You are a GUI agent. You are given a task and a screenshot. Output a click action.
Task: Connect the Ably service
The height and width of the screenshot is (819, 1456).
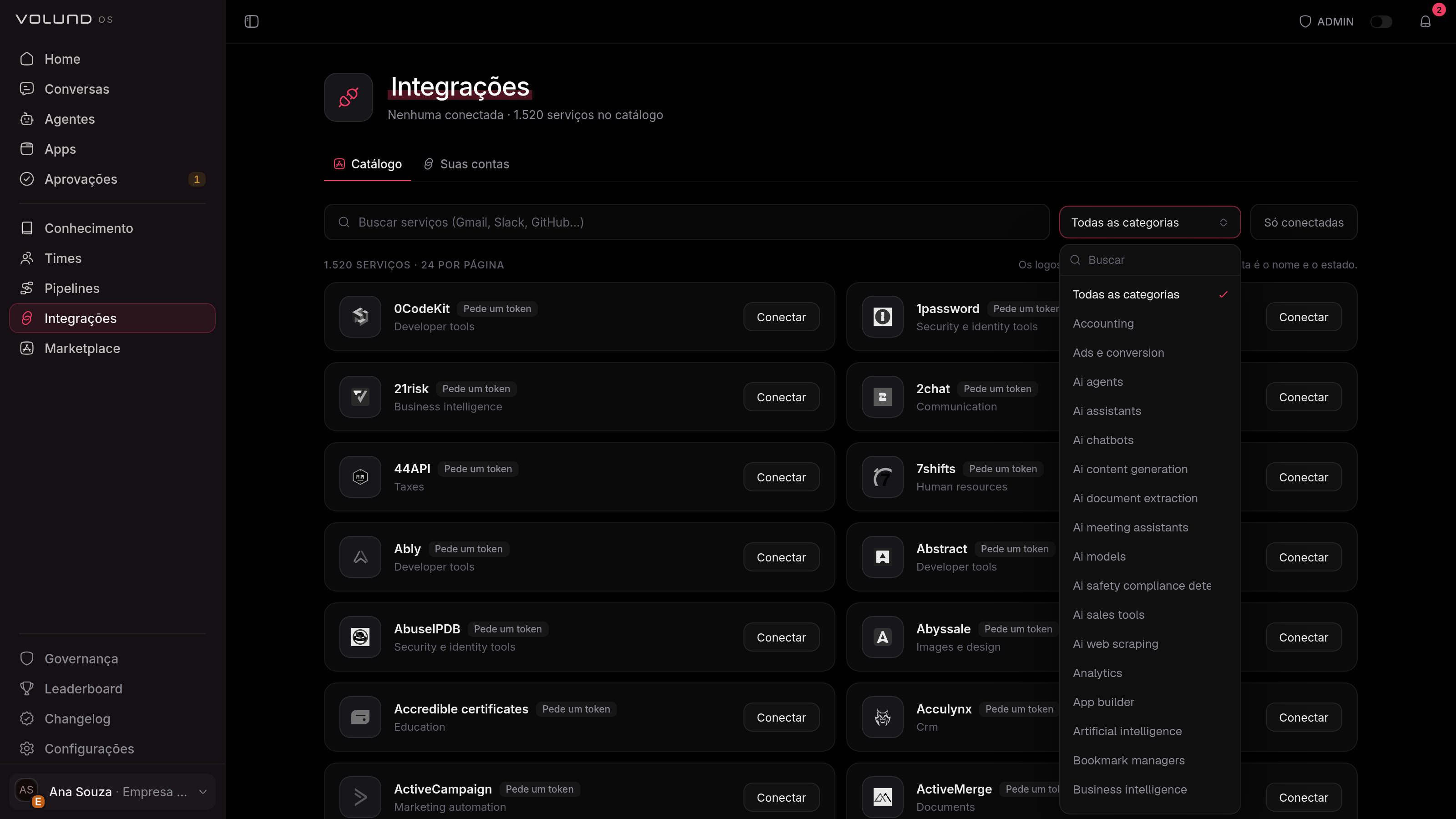[x=781, y=557]
